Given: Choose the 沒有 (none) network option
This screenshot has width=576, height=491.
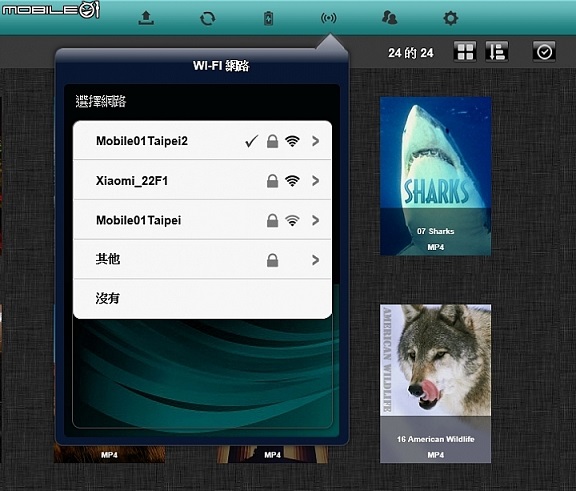Looking at the screenshot, I should pos(202,299).
